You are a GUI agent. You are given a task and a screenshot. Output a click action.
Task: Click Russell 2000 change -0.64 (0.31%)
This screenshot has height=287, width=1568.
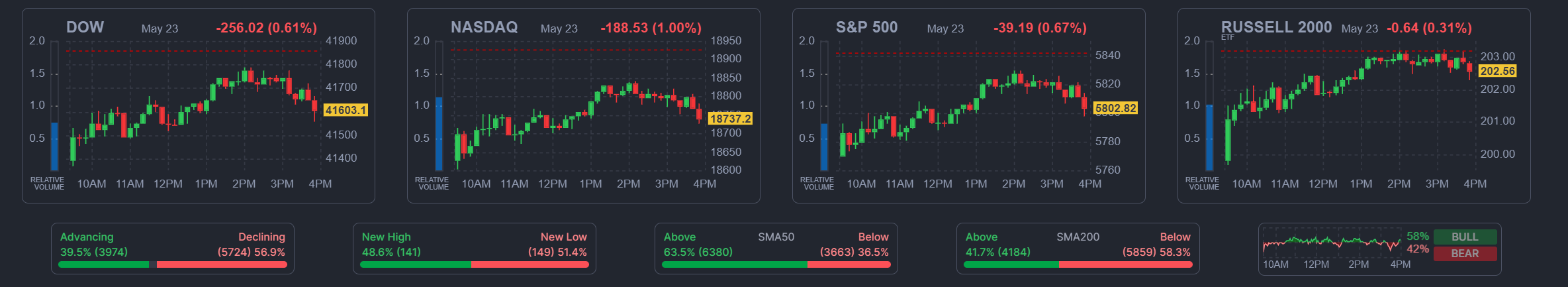(1429, 28)
